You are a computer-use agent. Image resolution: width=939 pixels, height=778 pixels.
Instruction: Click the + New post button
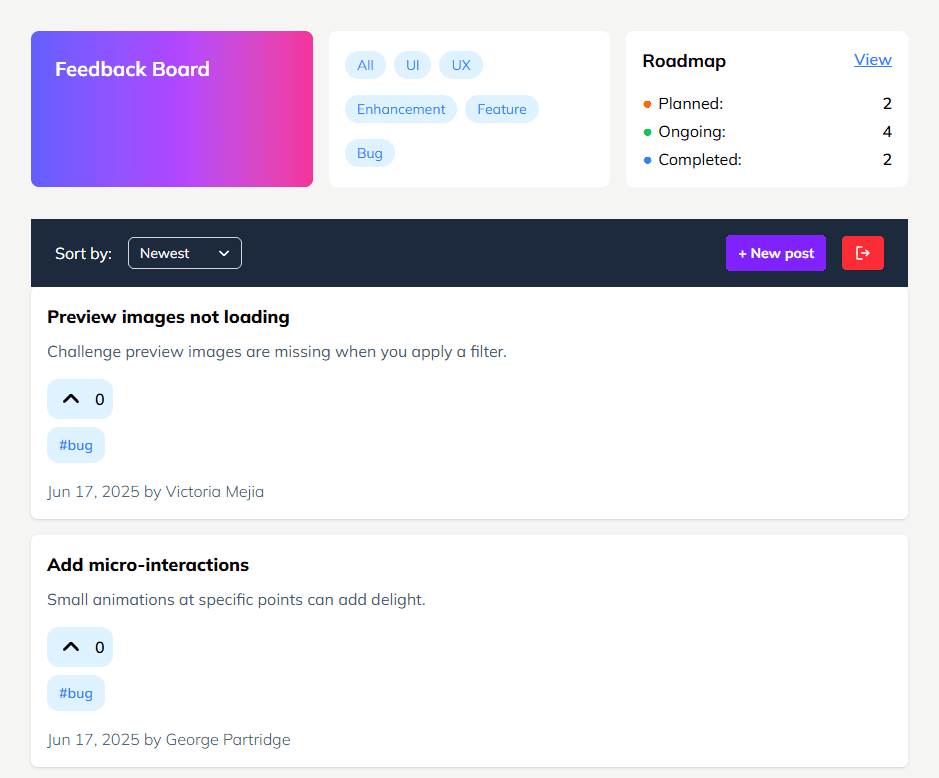(776, 253)
